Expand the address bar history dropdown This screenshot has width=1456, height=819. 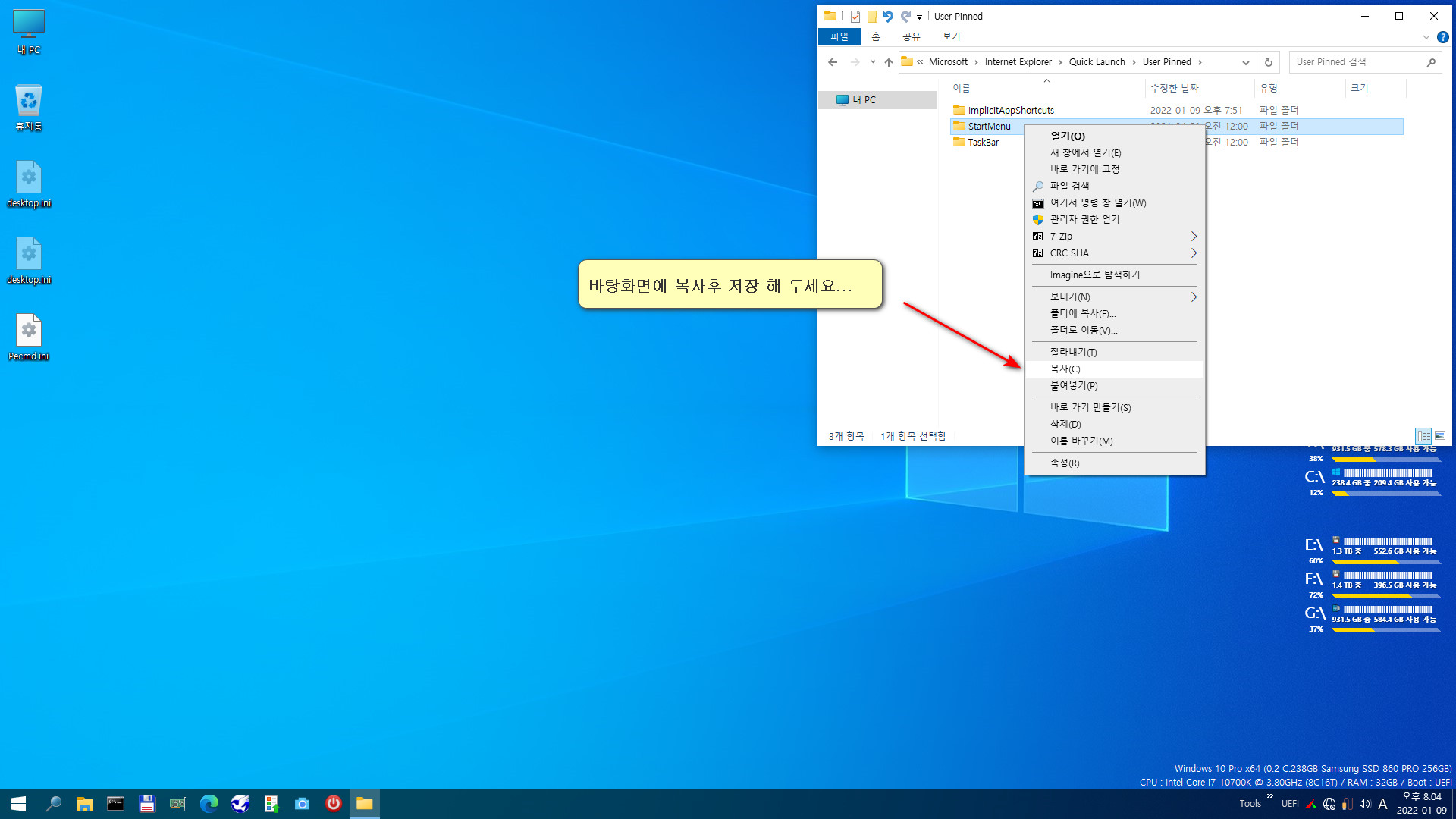(x=1245, y=62)
